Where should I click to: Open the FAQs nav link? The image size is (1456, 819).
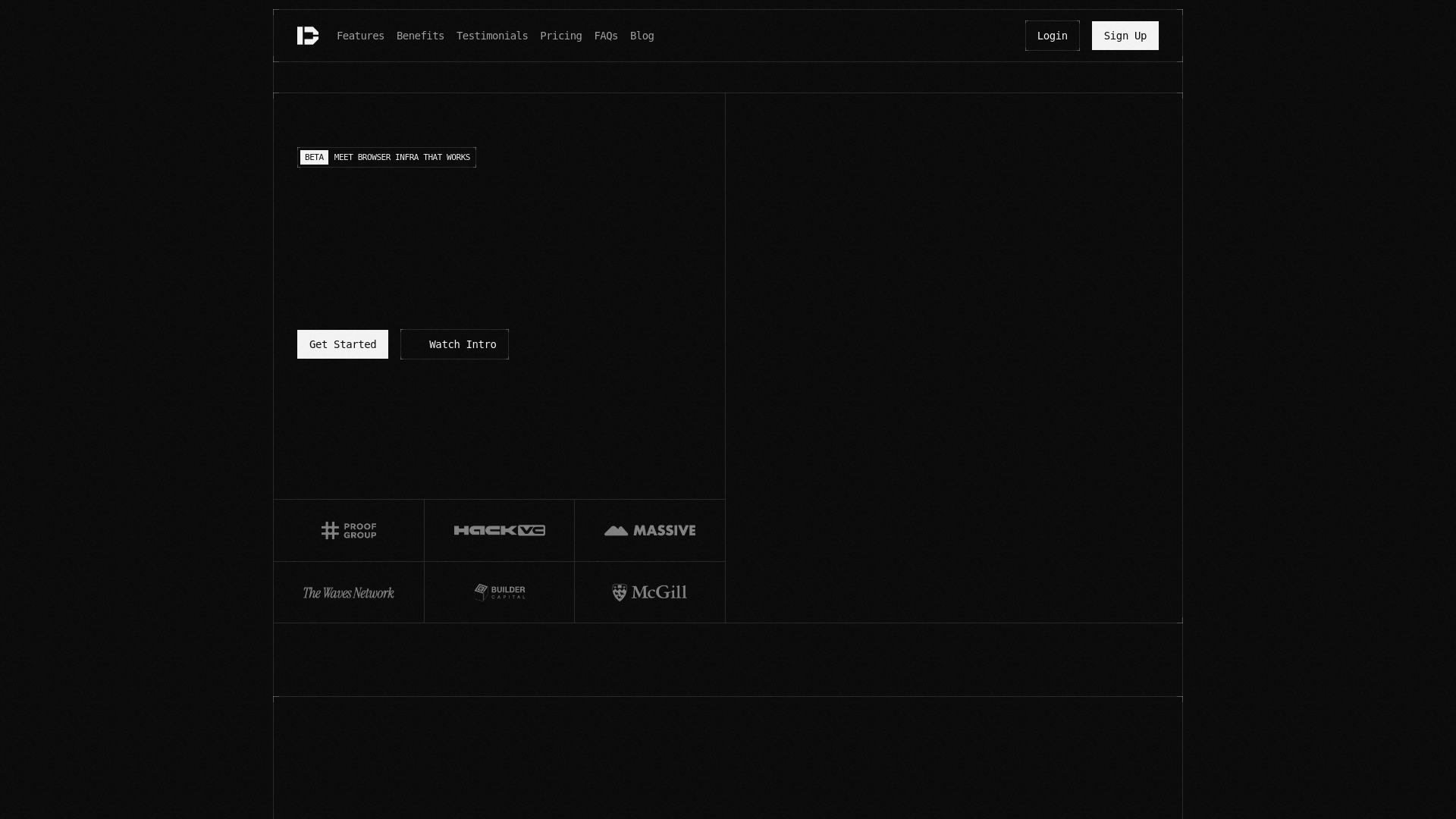pos(606,36)
